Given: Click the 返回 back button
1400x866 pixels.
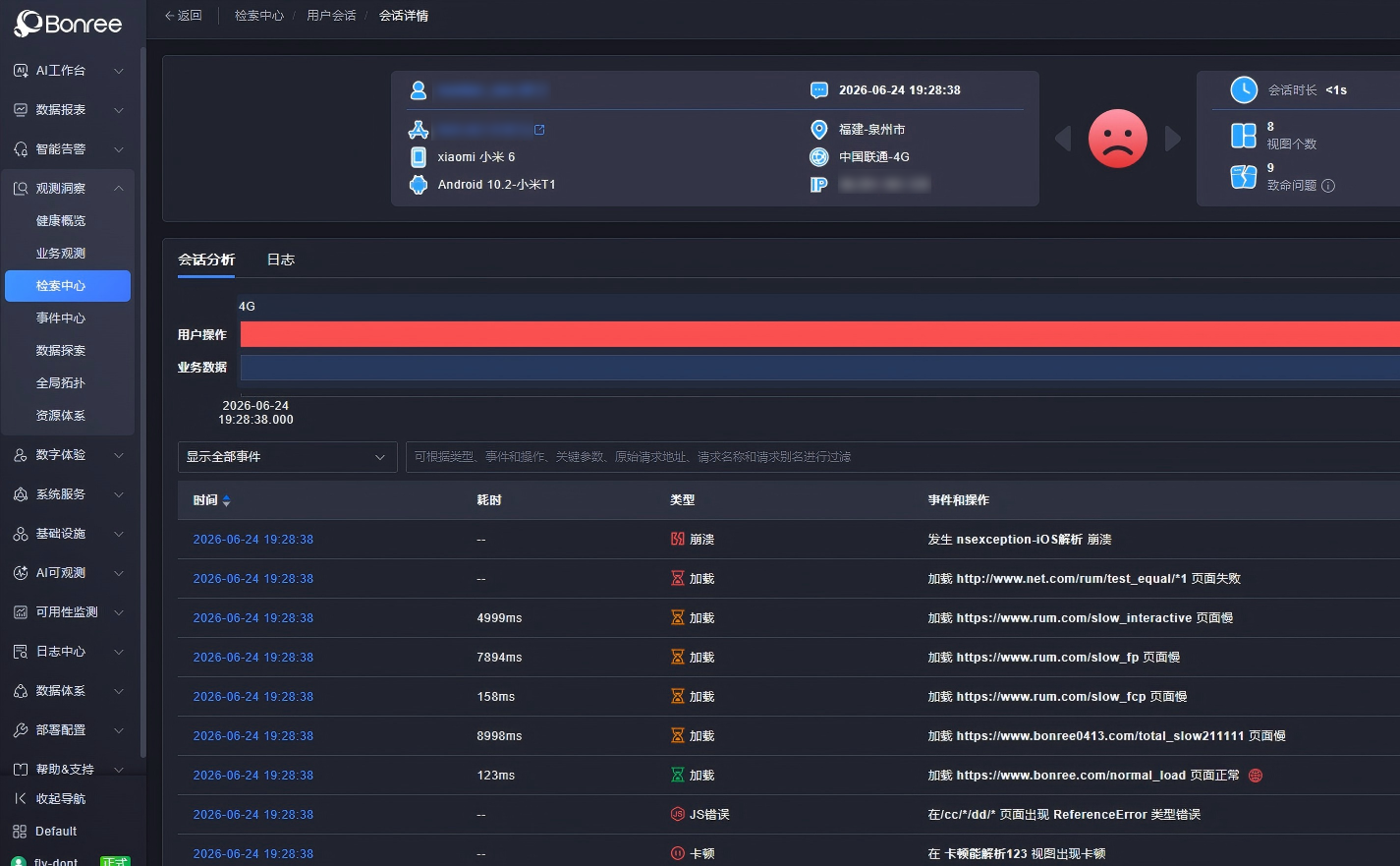Looking at the screenshot, I should pyautogui.click(x=183, y=16).
